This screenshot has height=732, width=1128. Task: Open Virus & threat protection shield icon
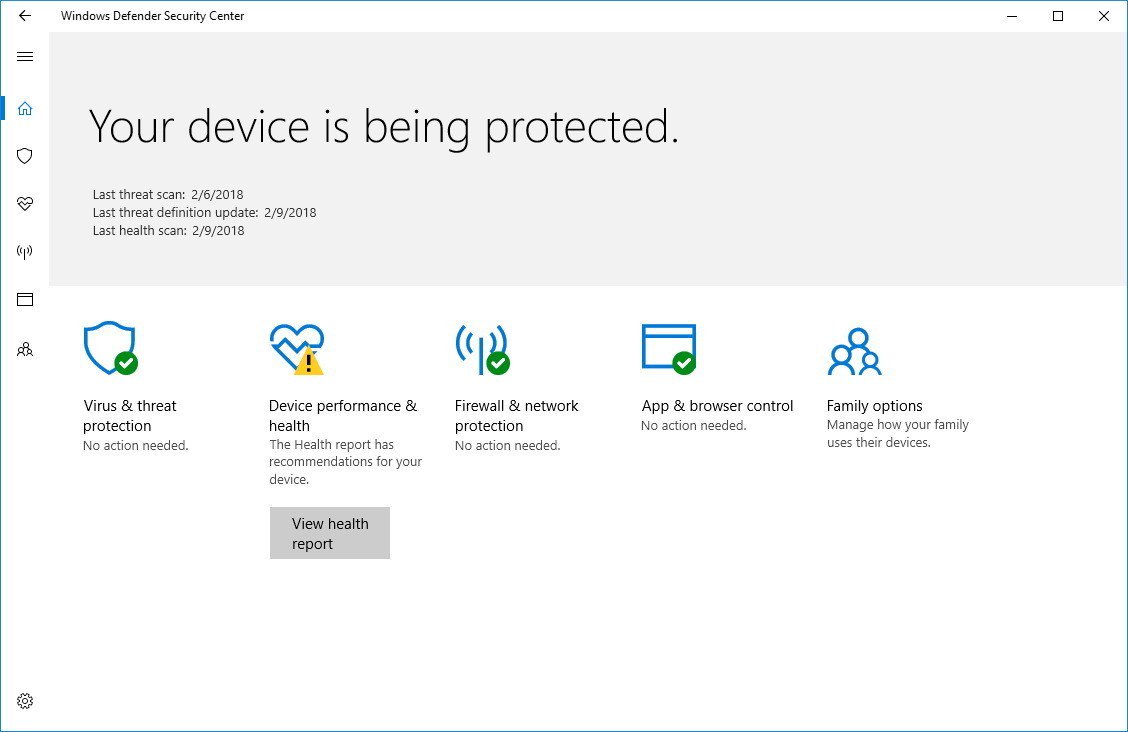pos(110,348)
